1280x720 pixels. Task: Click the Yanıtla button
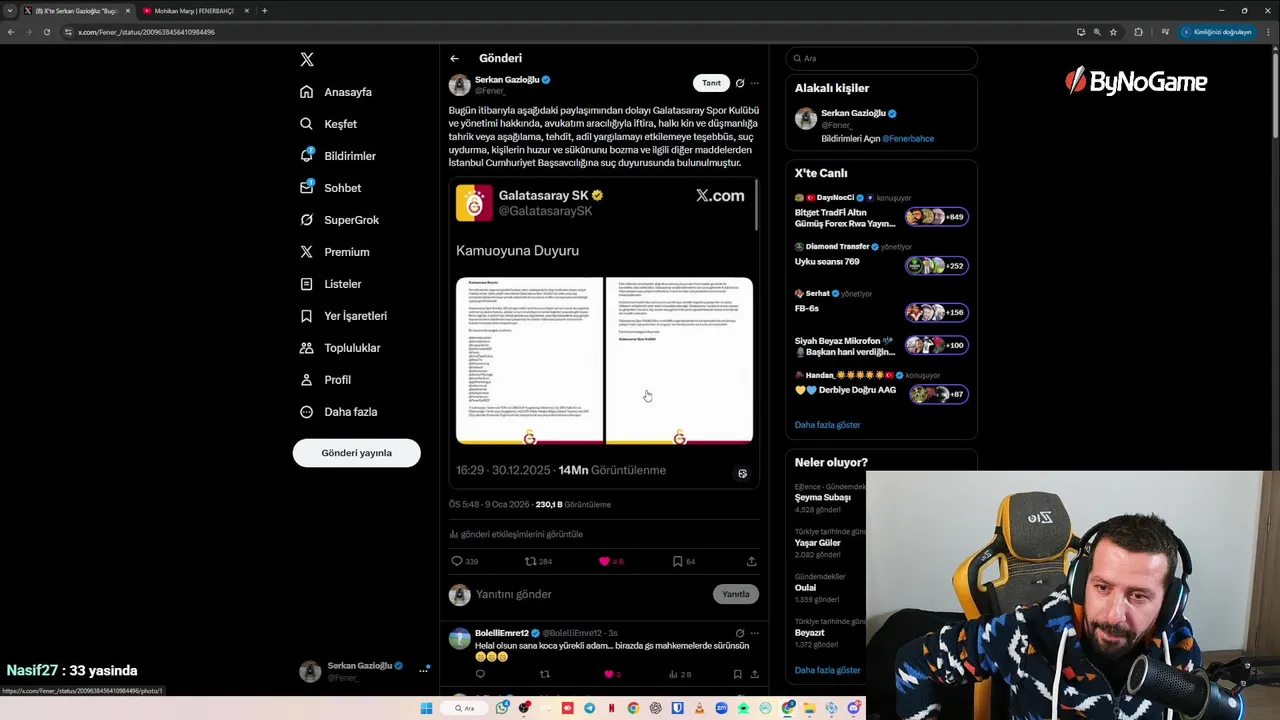tap(735, 594)
